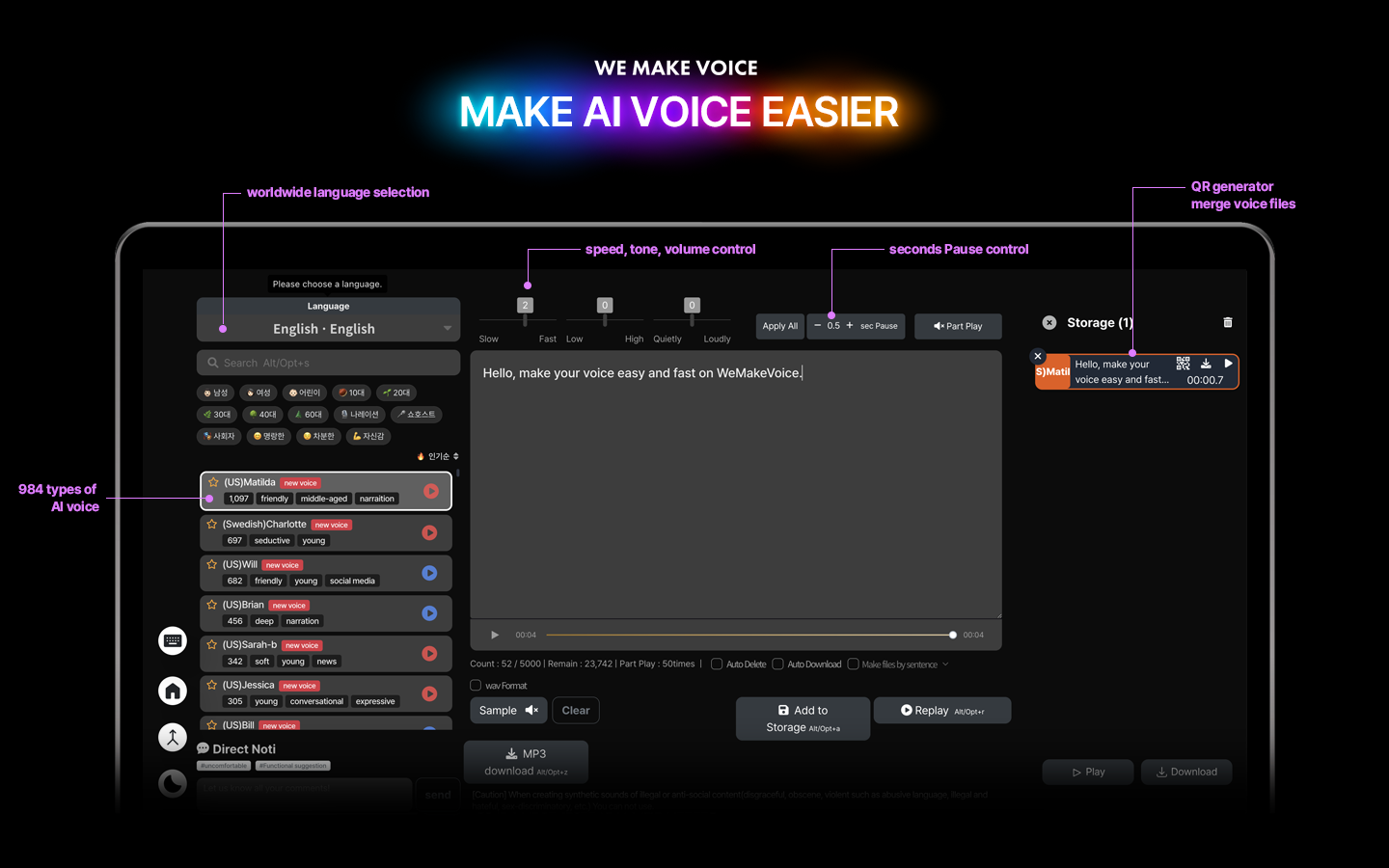This screenshot has height=868, width=1389.
Task: Close the Storage panel with the round X
Action: point(1049,323)
